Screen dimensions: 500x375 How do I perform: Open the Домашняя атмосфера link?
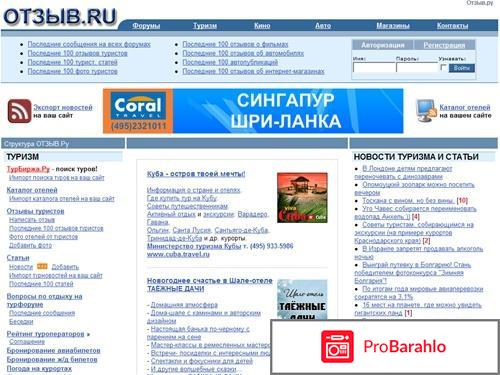[184, 305]
